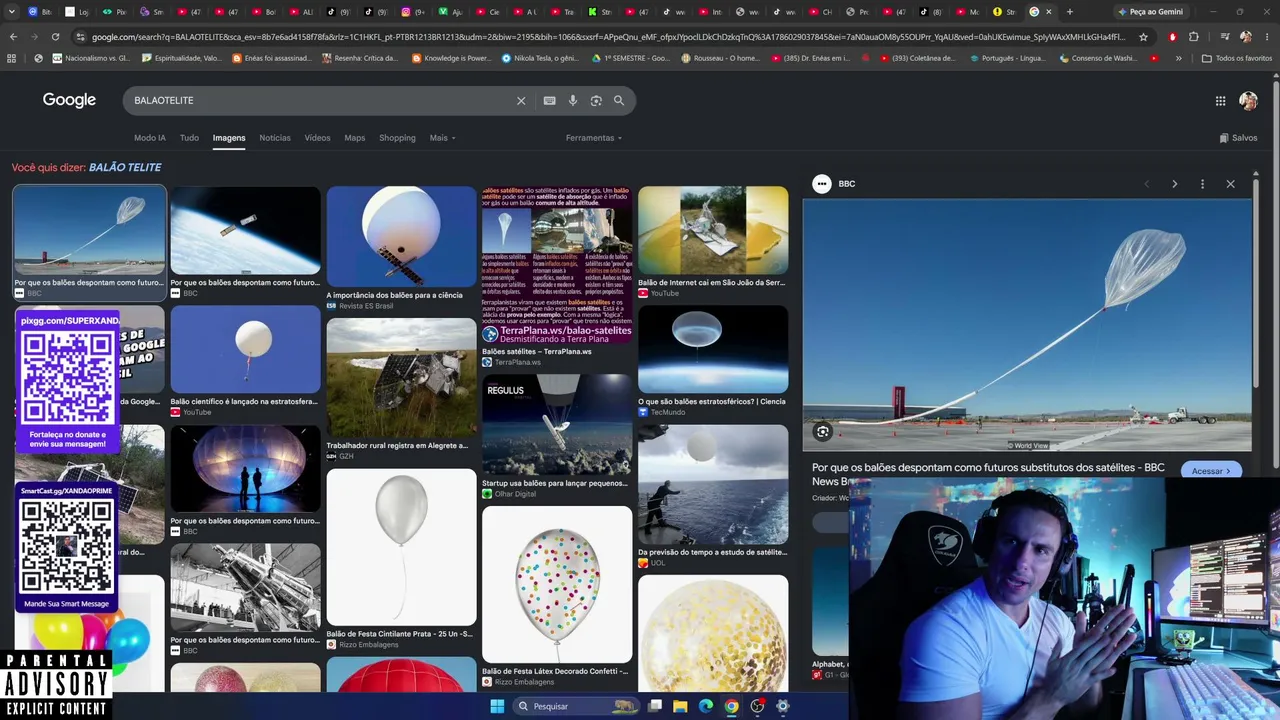This screenshot has width=1280, height=720.
Task: Open Google Lens image search
Action: click(596, 100)
